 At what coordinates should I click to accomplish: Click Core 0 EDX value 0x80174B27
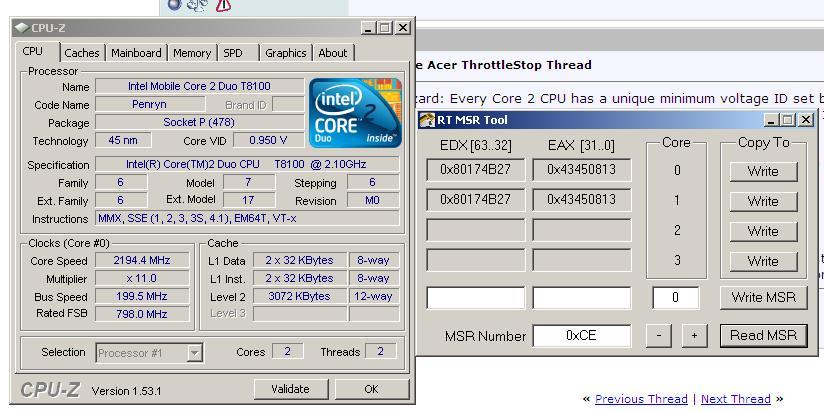pyautogui.click(x=475, y=170)
